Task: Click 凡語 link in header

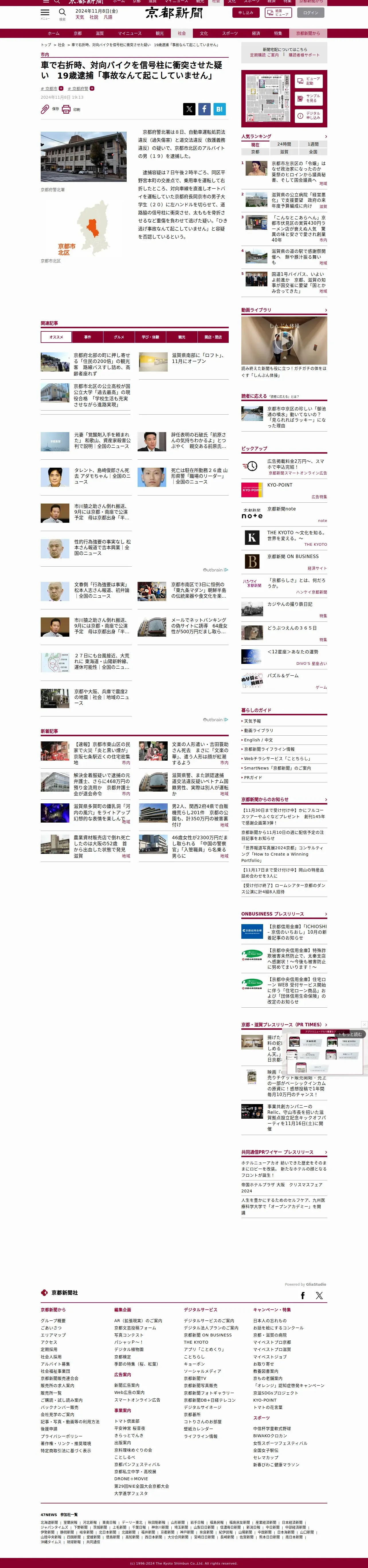Action: (108, 17)
